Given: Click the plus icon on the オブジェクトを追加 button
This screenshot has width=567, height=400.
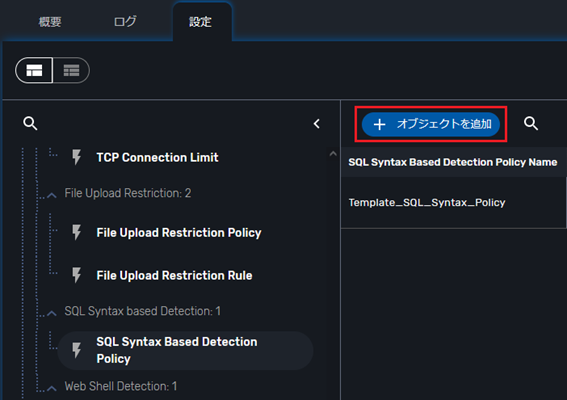Looking at the screenshot, I should [x=379, y=124].
